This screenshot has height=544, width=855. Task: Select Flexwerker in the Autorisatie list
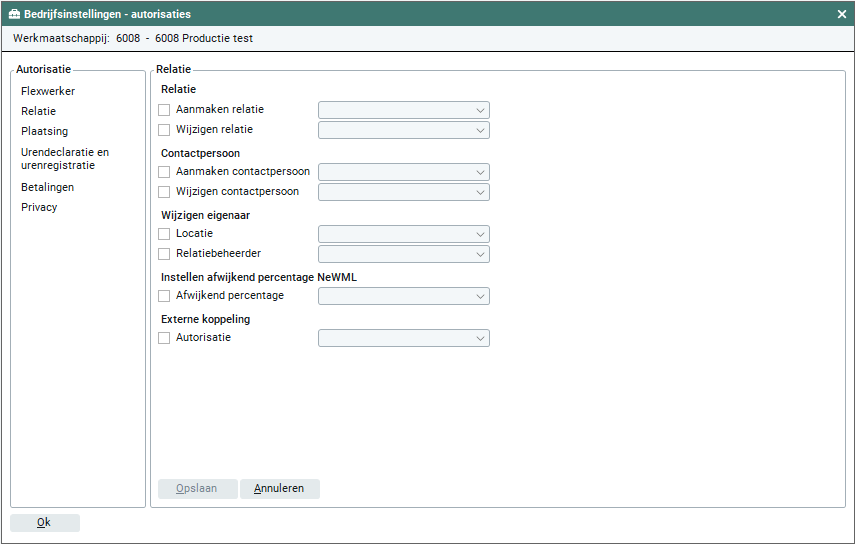coord(48,91)
